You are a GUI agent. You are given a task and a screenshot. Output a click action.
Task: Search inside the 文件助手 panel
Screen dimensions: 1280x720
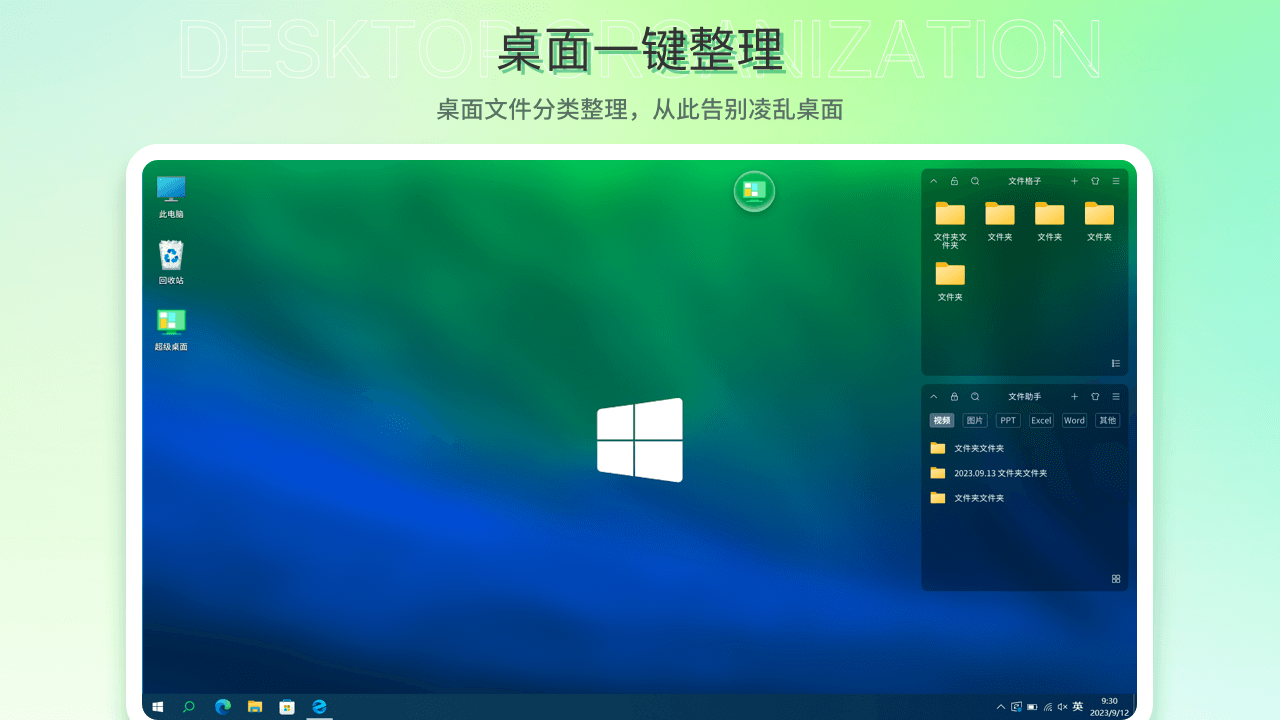975,396
